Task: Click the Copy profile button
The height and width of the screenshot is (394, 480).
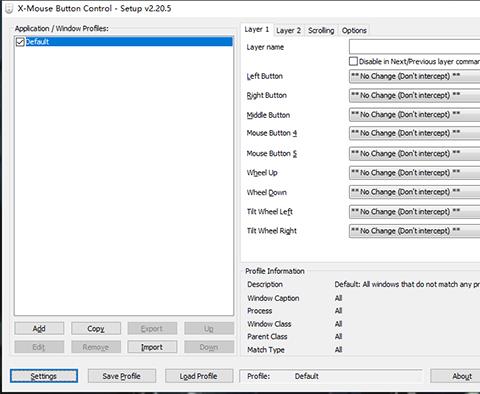Action: pyautogui.click(x=96, y=329)
